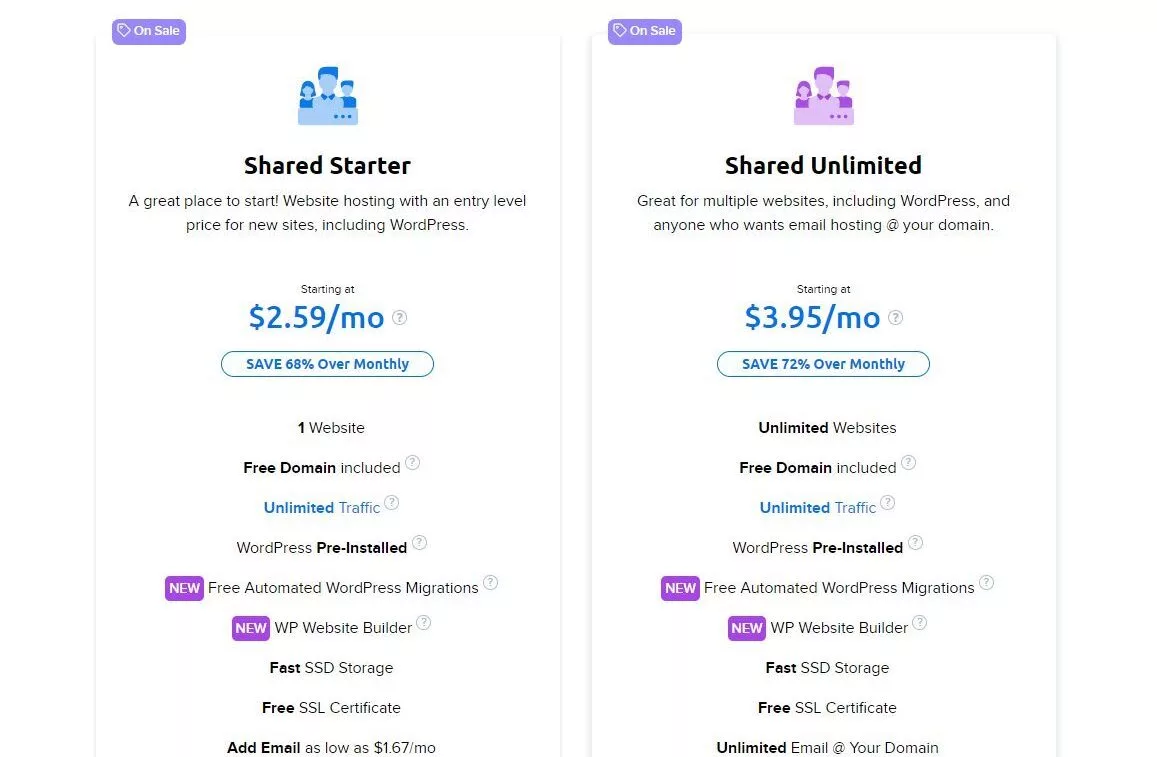Open Free Domain tooltip on Shared Unlimited
The height and width of the screenshot is (757, 1157).
[909, 461]
